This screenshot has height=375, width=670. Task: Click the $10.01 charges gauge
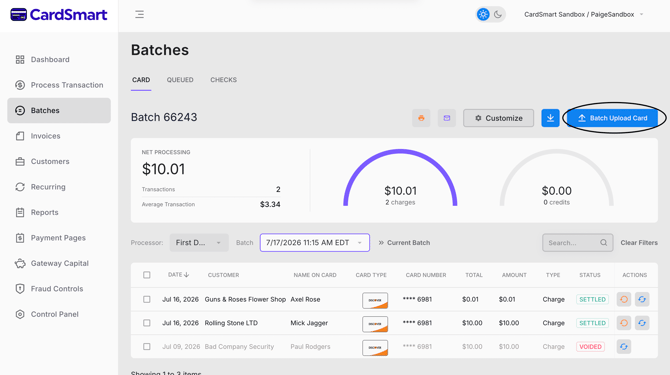400,178
